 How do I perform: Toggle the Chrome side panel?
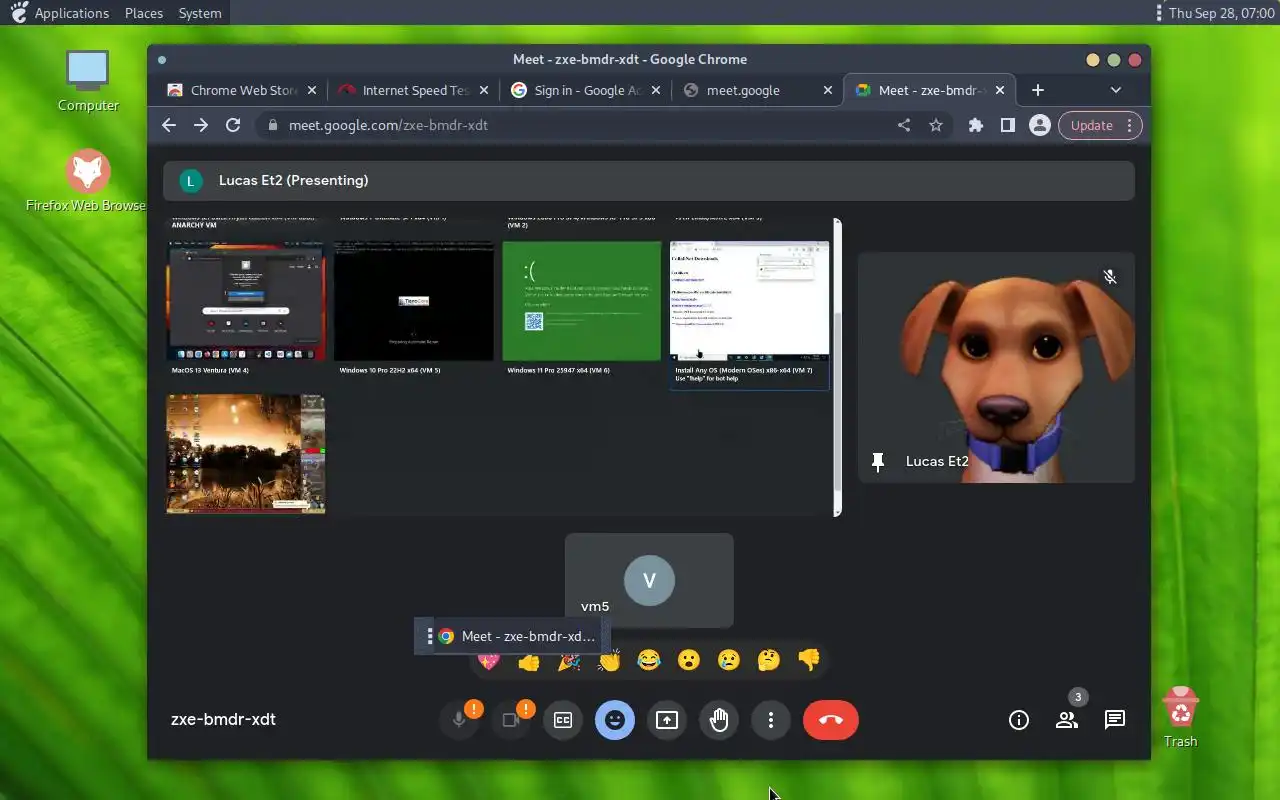point(1008,125)
